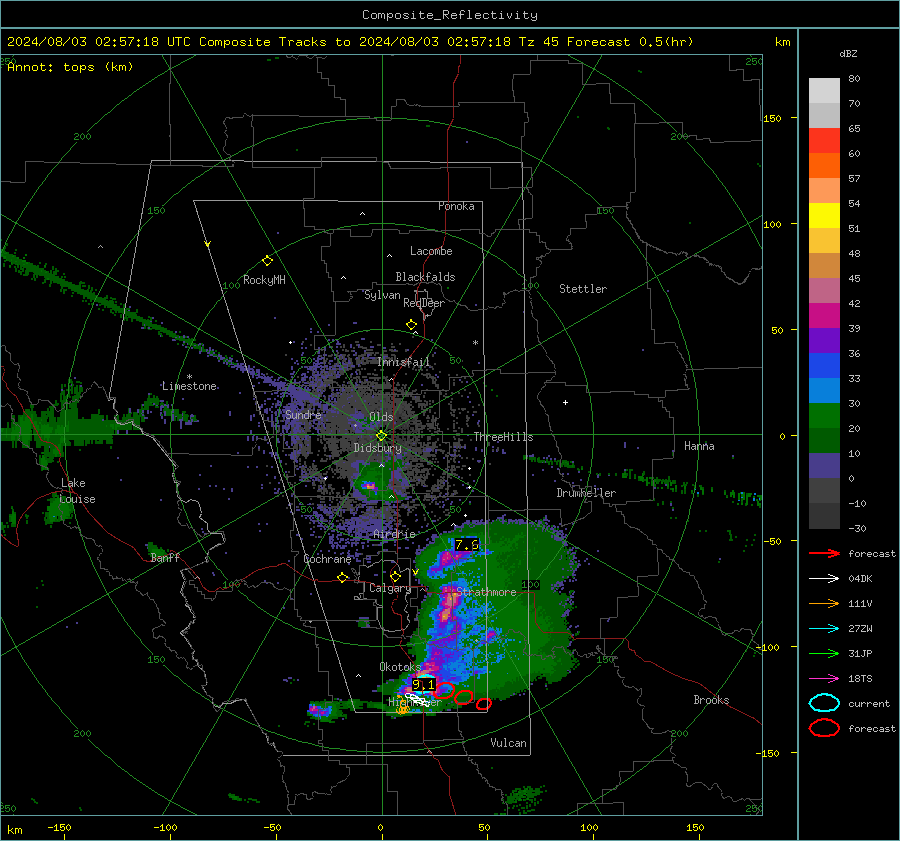Click the white 04DK arrow legend icon

824,579
